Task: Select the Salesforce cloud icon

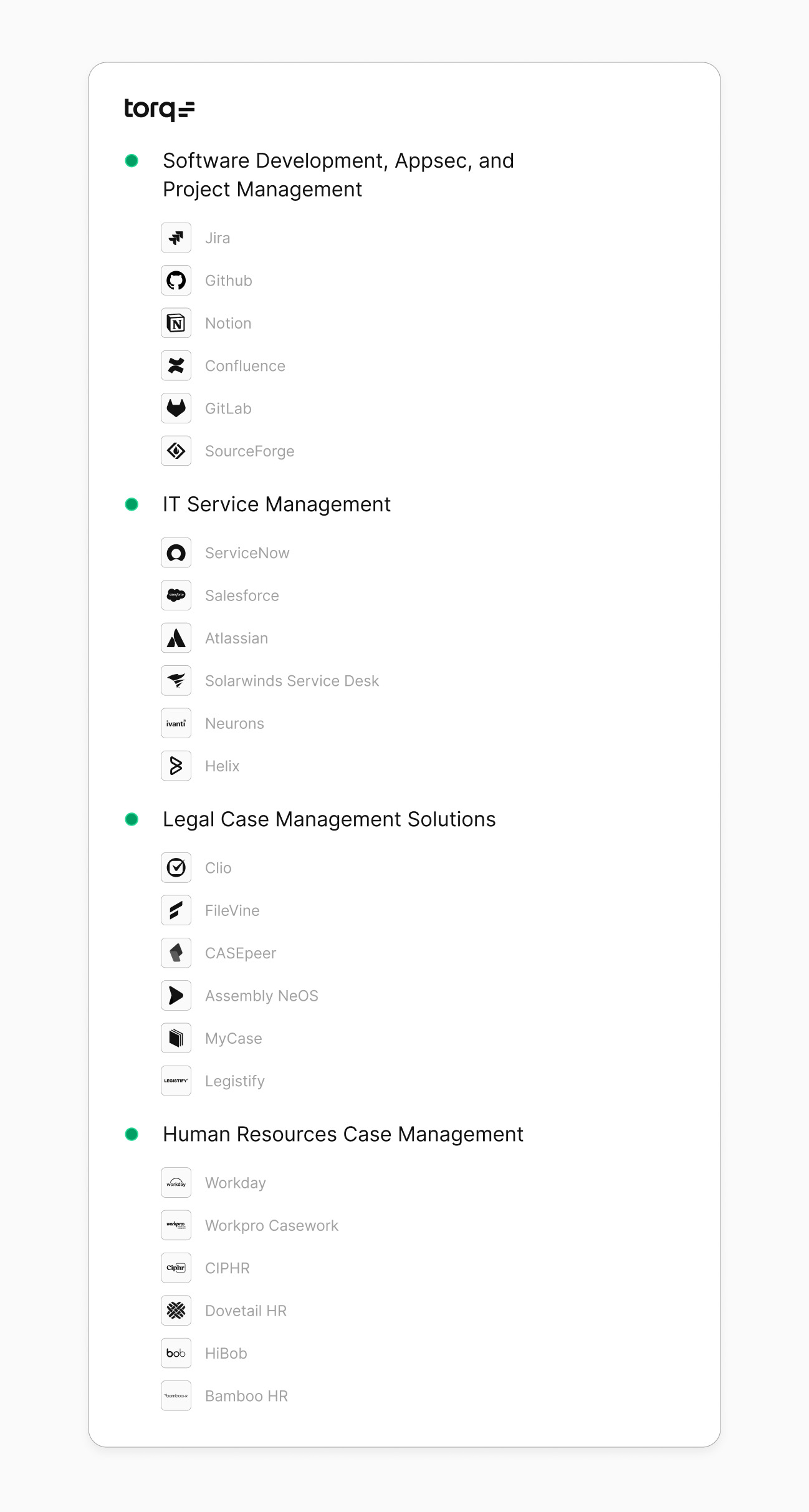Action: [176, 595]
